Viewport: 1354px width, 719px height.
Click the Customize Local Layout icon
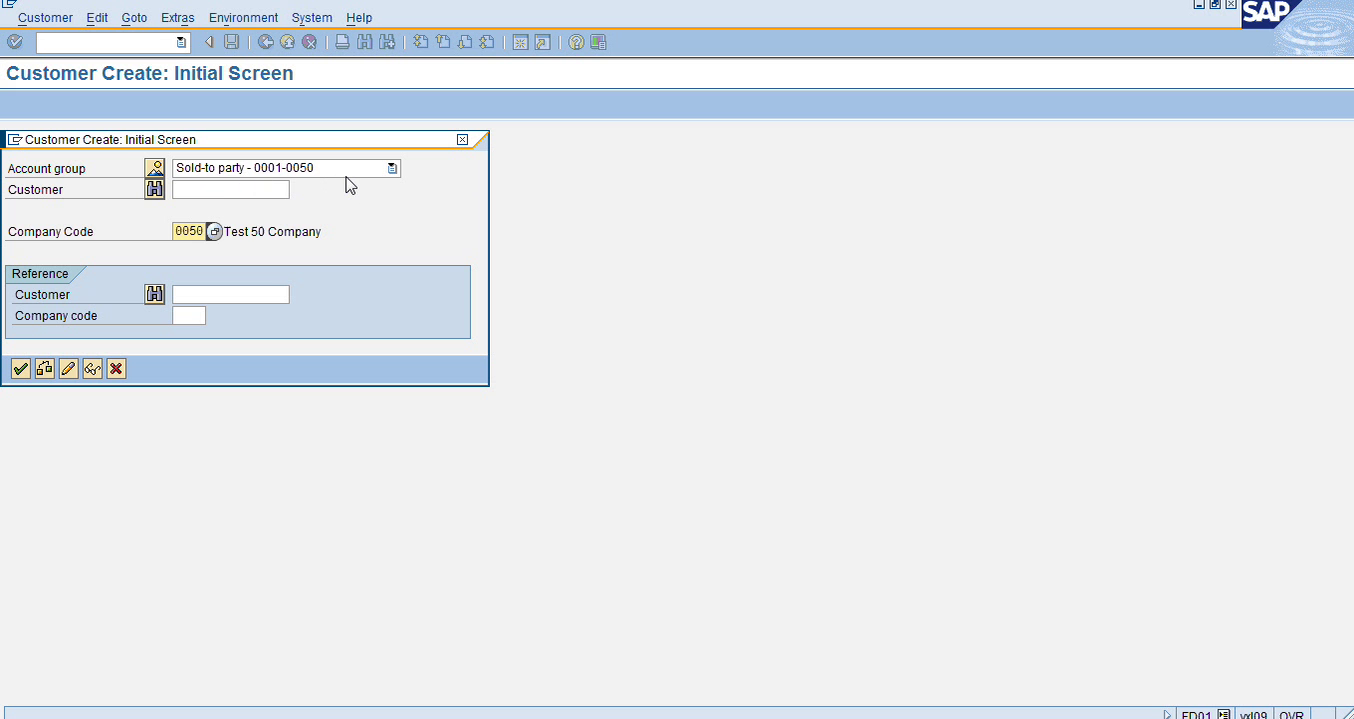598,42
